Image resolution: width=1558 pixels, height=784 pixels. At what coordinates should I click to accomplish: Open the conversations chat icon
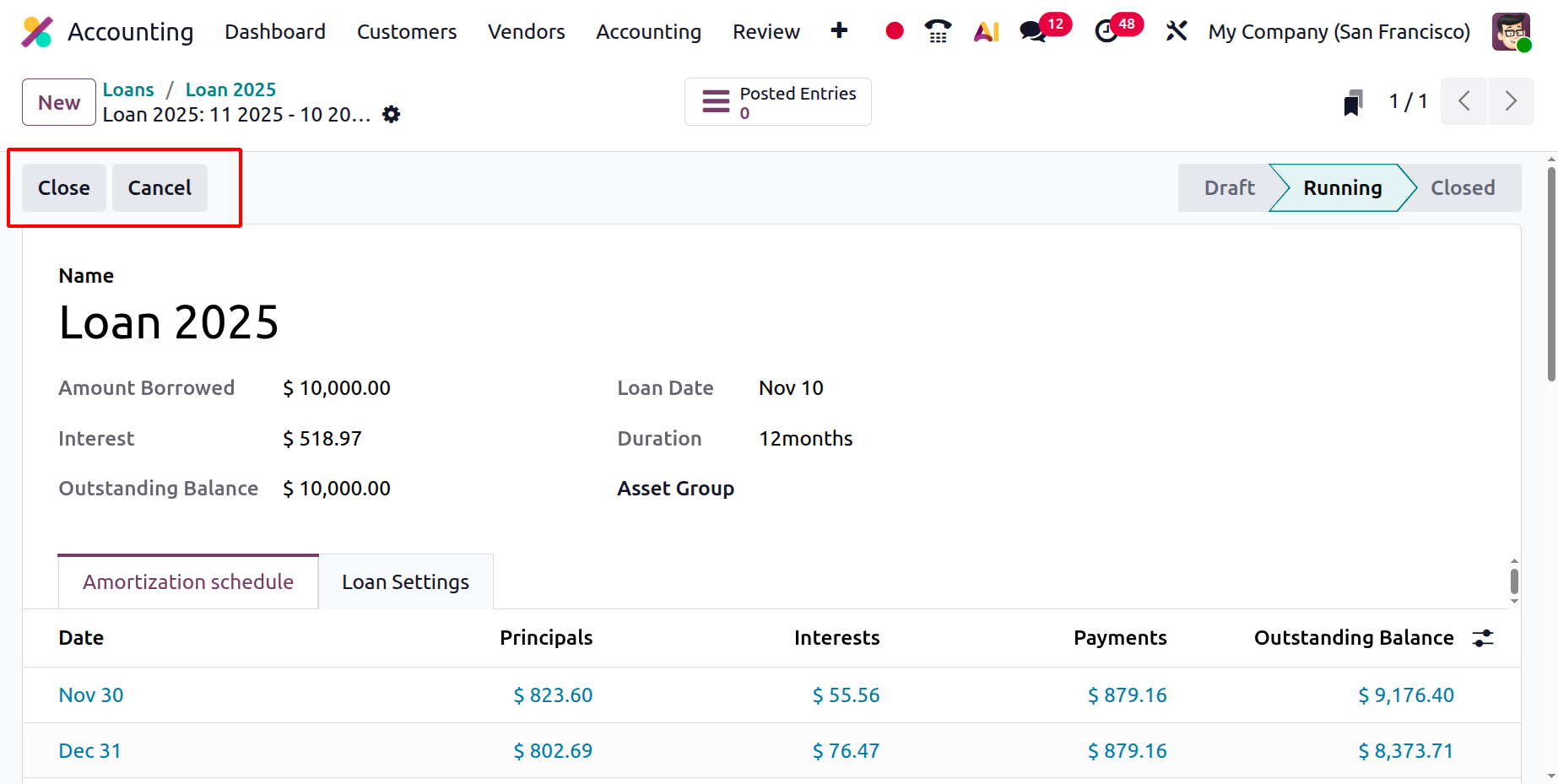pos(1033,32)
